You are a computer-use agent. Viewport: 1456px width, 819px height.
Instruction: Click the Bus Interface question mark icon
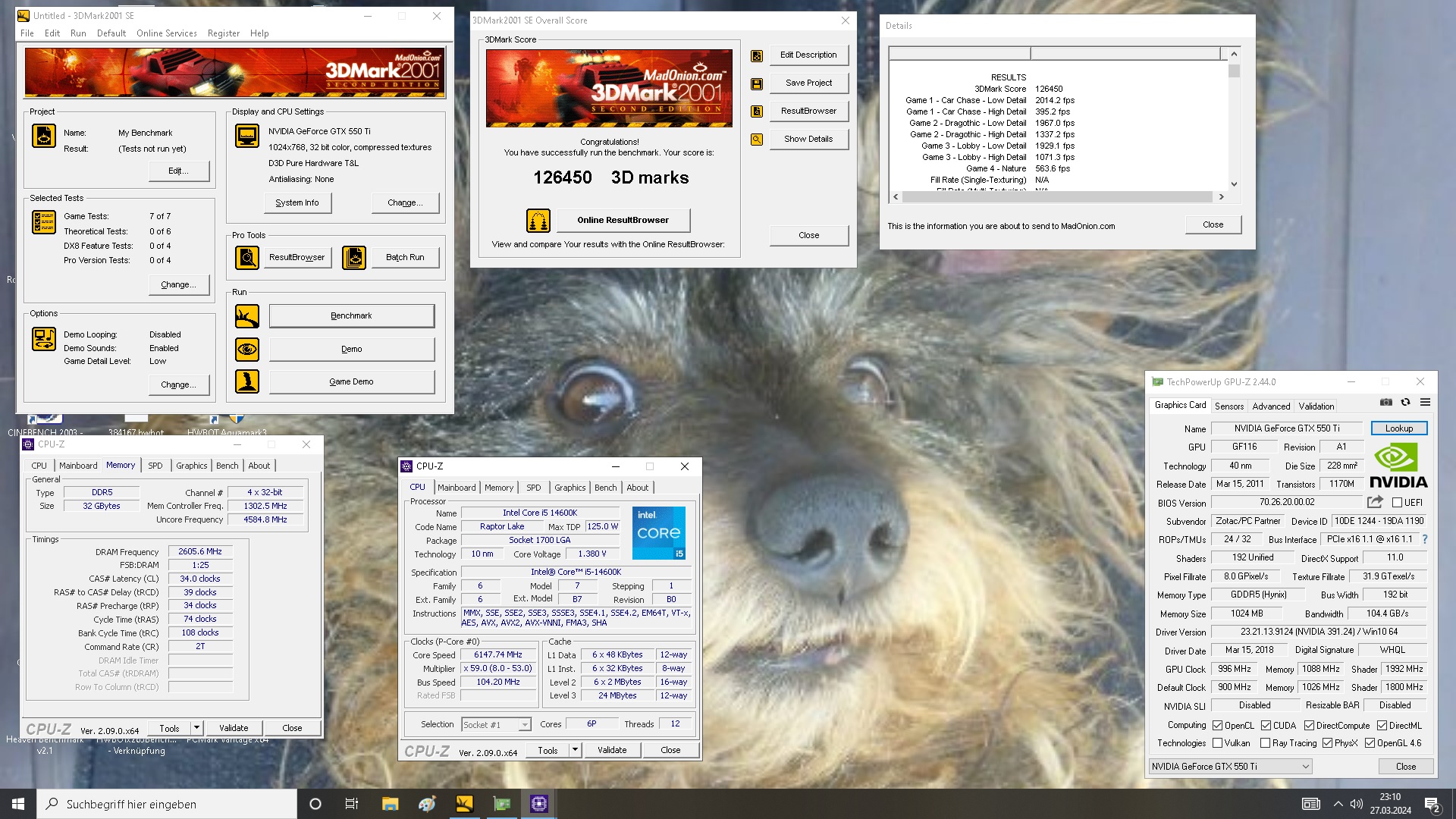pyautogui.click(x=1425, y=539)
